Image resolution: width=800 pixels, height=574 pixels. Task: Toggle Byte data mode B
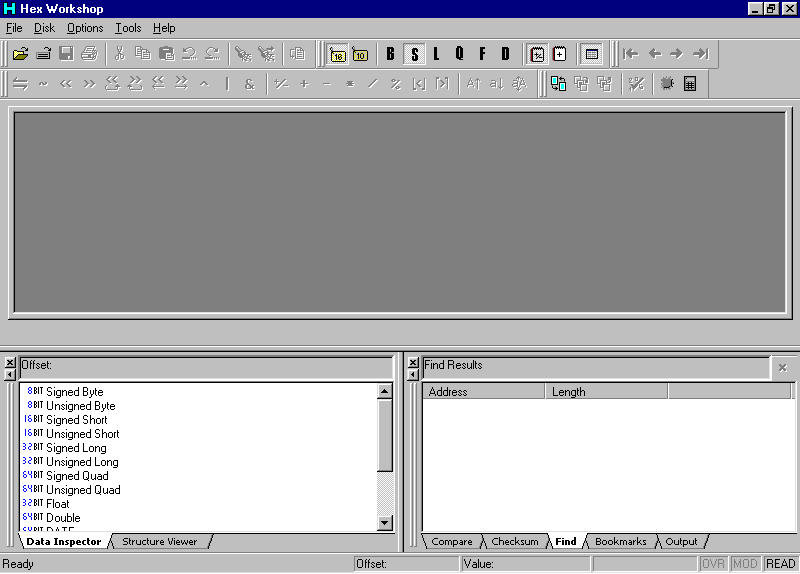390,54
